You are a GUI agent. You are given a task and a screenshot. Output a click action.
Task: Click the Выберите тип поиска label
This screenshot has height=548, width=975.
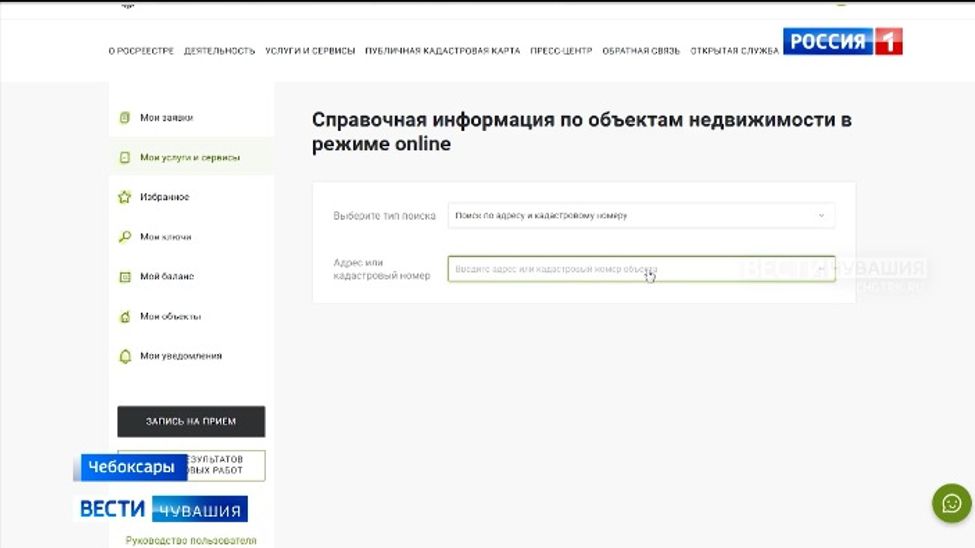[384, 216]
